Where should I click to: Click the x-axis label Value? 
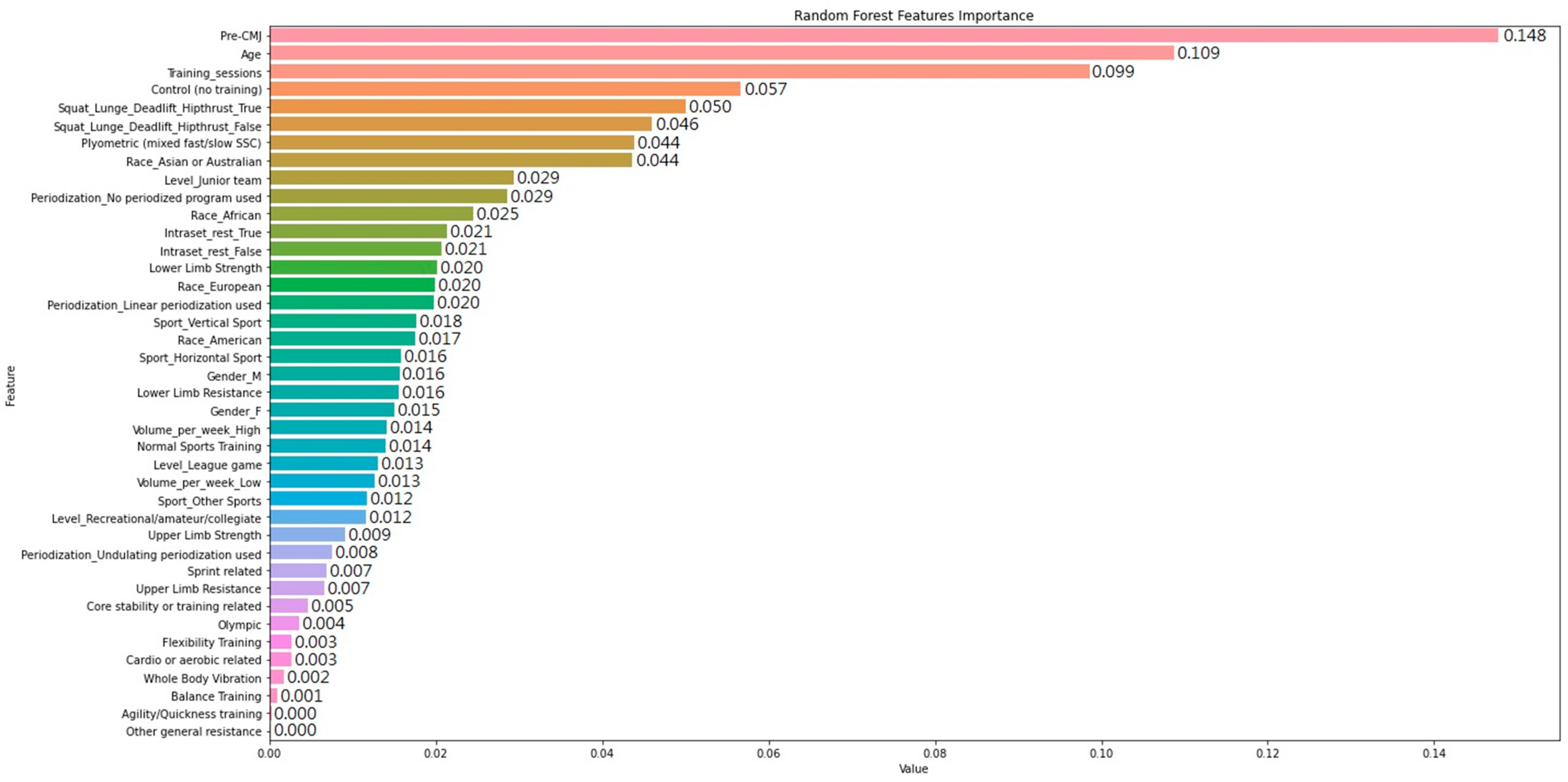(x=913, y=769)
